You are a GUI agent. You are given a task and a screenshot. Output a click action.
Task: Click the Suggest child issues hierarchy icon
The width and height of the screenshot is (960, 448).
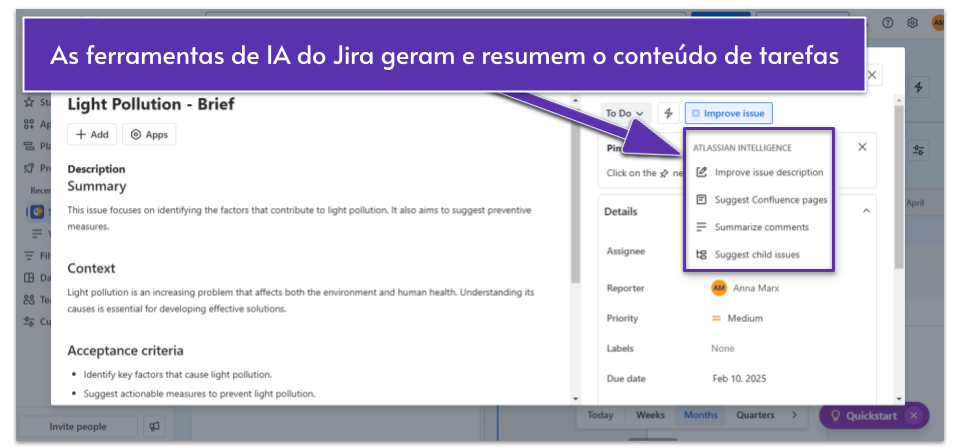702,255
